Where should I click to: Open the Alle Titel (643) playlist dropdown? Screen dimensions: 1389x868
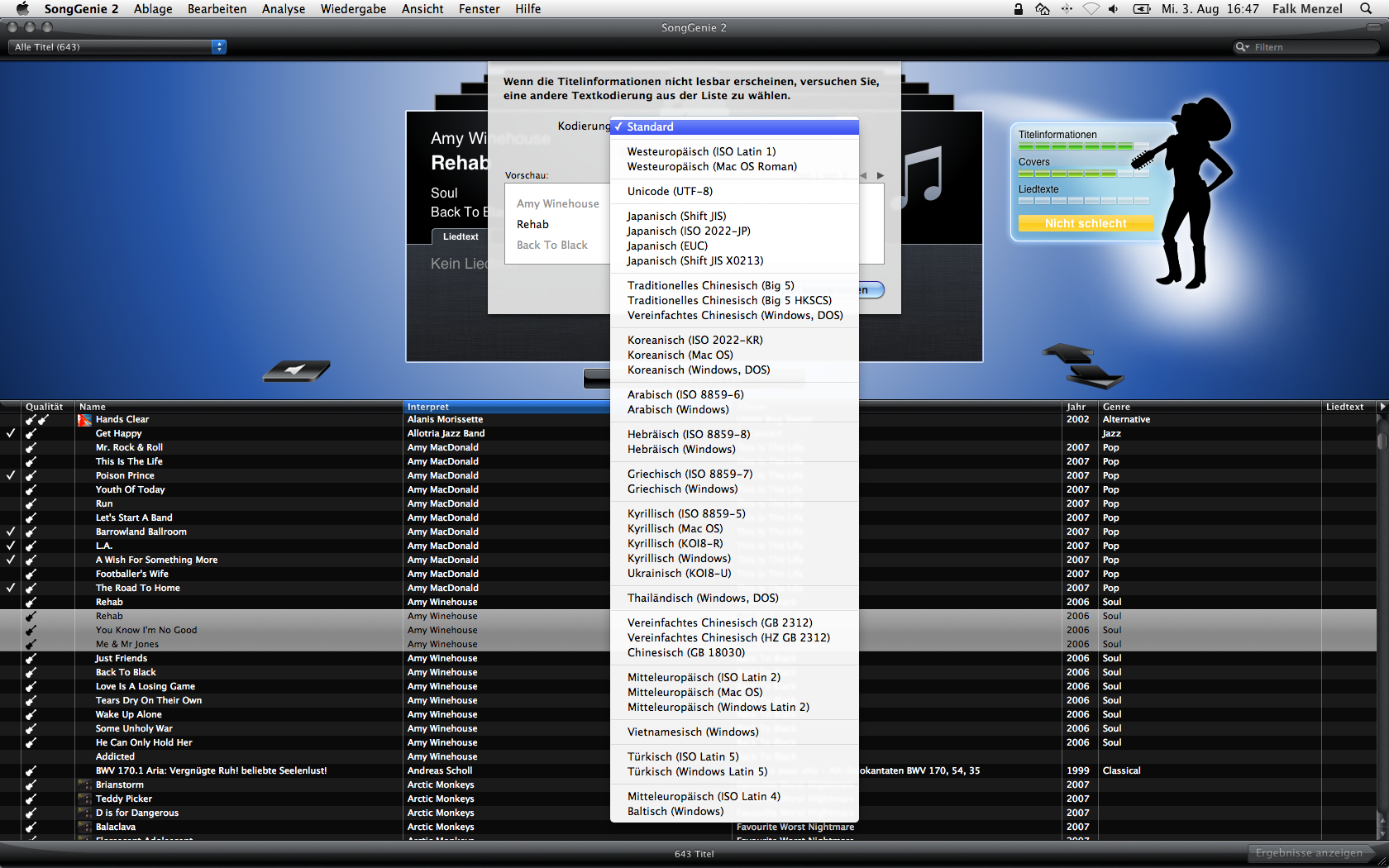tap(117, 47)
